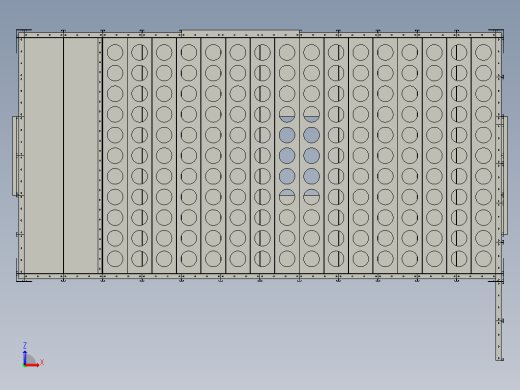Click the red X axis label on the triad
Screen dimensions: 520x390
tap(42, 362)
